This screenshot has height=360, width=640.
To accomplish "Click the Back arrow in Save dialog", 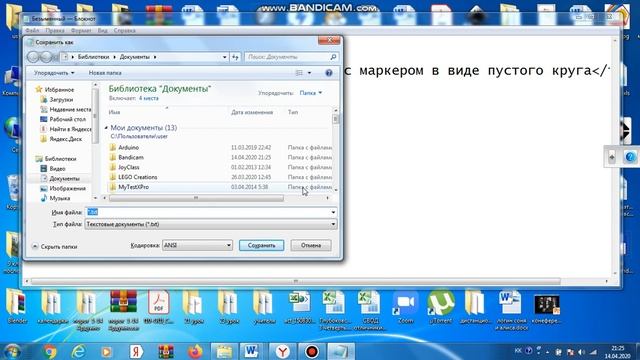I will [33, 57].
